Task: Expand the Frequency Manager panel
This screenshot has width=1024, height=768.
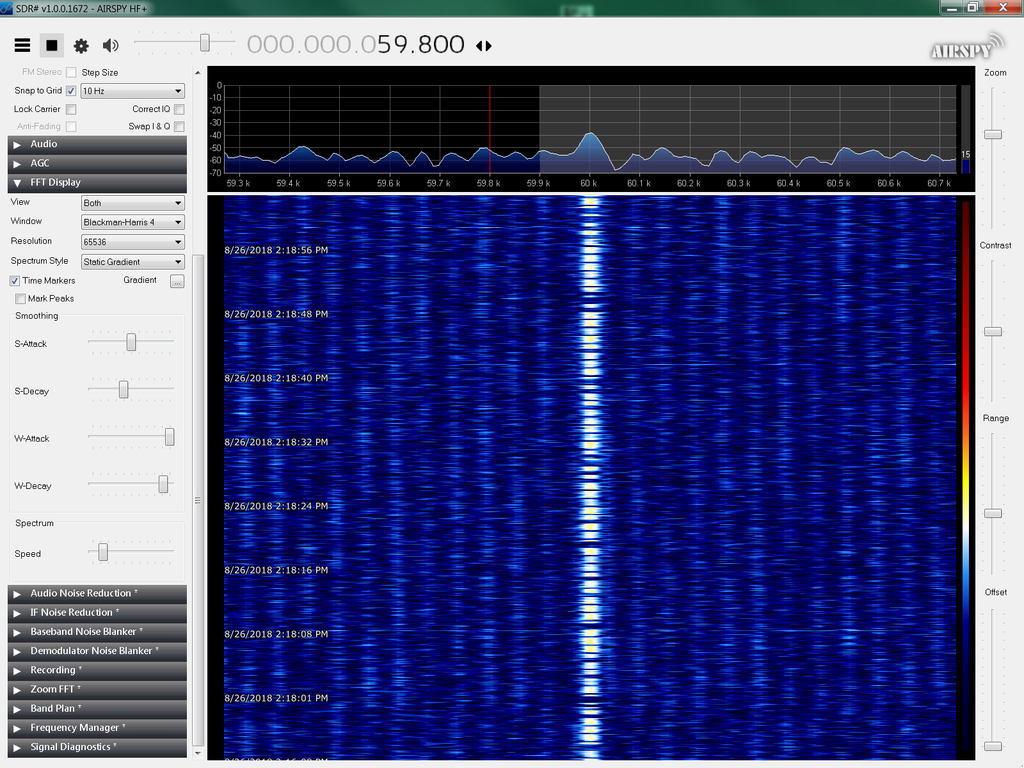Action: [97, 728]
